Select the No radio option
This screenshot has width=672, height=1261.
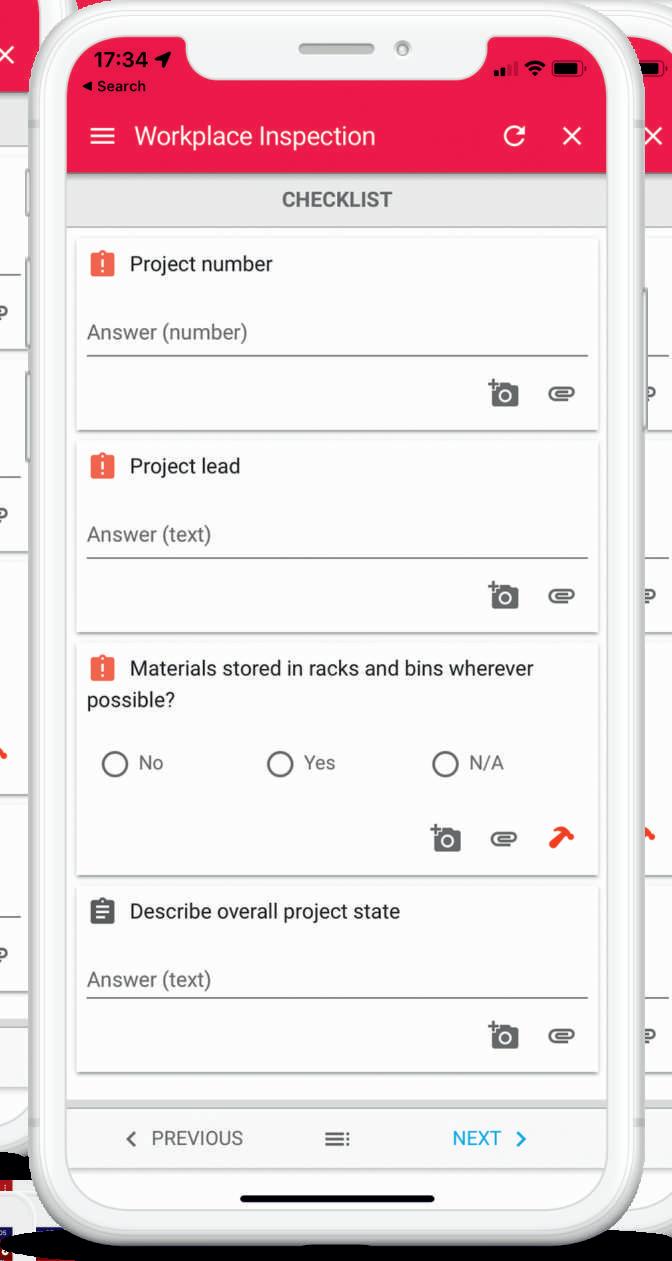[115, 764]
